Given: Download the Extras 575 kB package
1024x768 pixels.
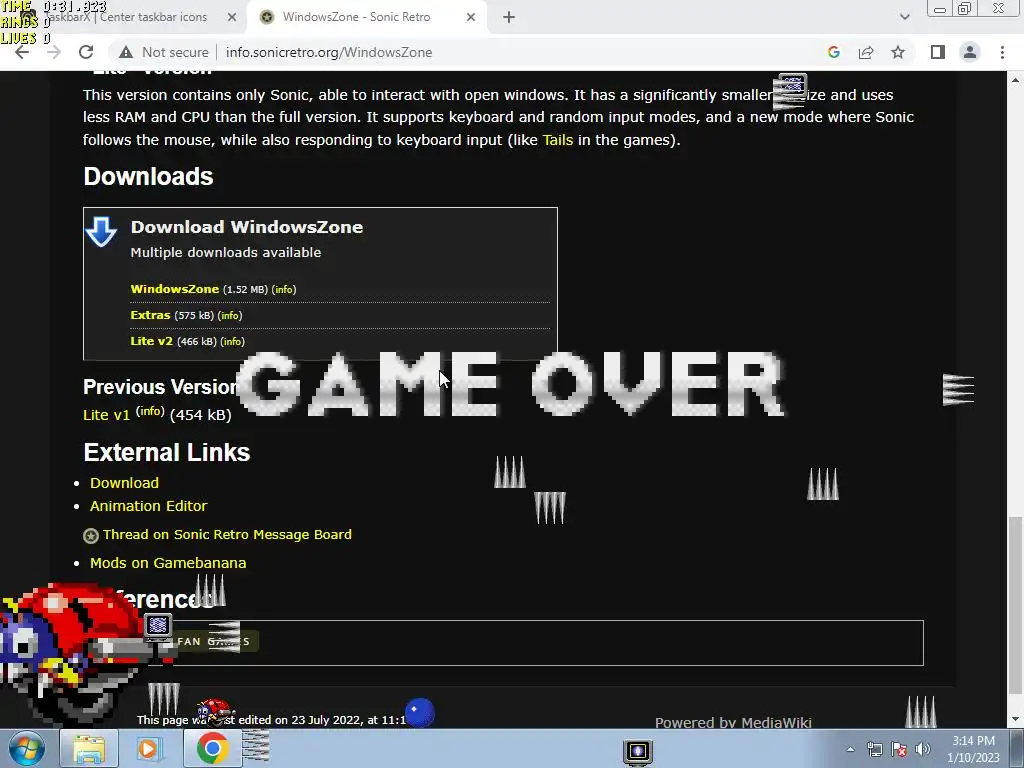Looking at the screenshot, I should coord(150,315).
